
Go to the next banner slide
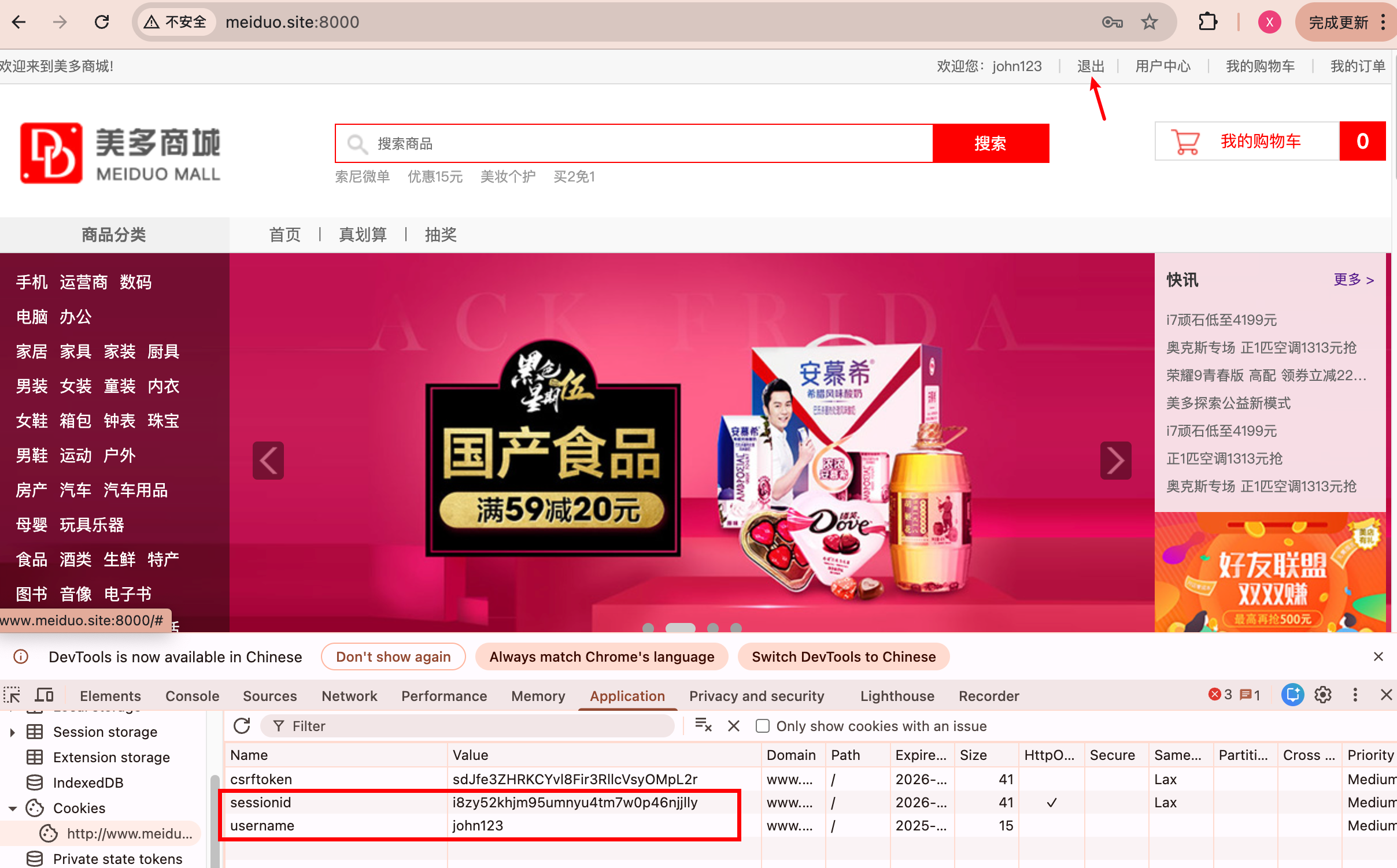(x=1115, y=461)
